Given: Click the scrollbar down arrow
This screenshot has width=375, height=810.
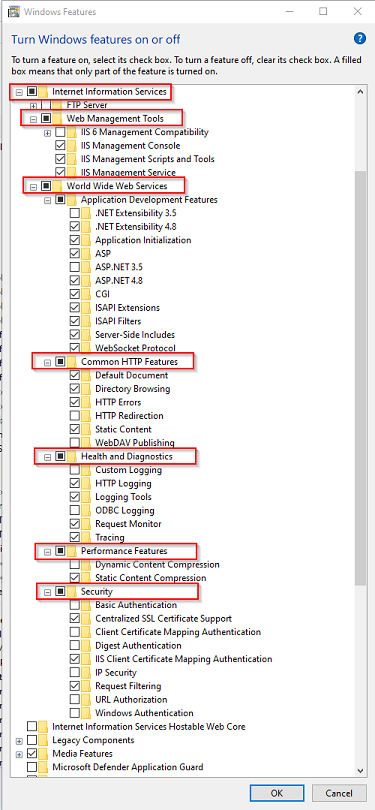Looking at the screenshot, I should tap(361, 770).
